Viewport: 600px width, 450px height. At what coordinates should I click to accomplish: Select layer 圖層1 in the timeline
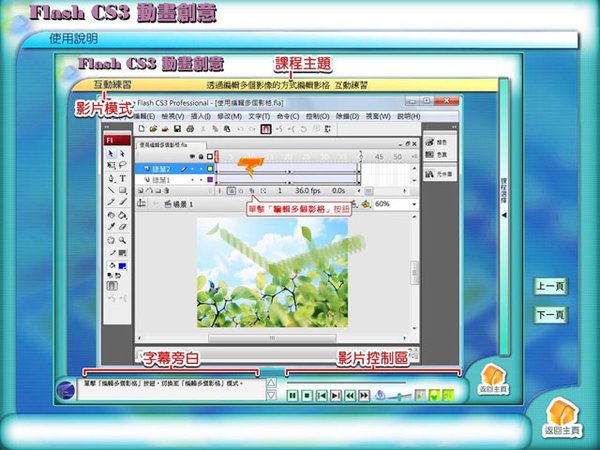[x=160, y=179]
